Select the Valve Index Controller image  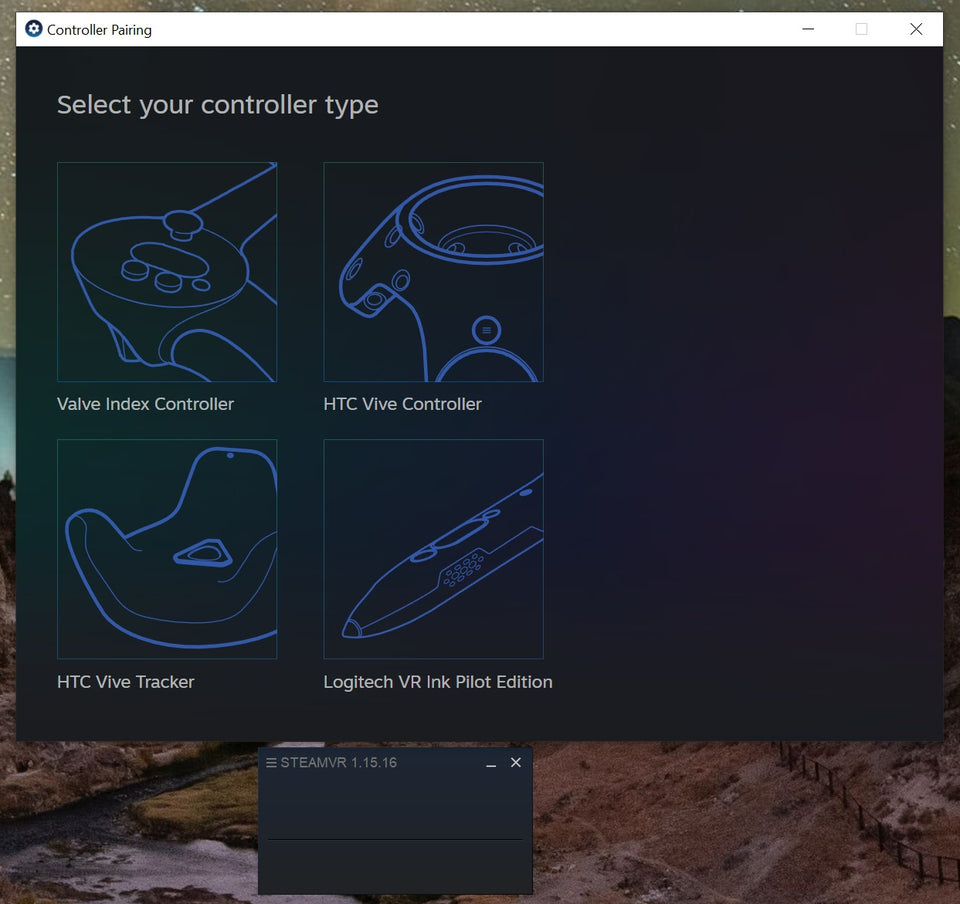167,272
